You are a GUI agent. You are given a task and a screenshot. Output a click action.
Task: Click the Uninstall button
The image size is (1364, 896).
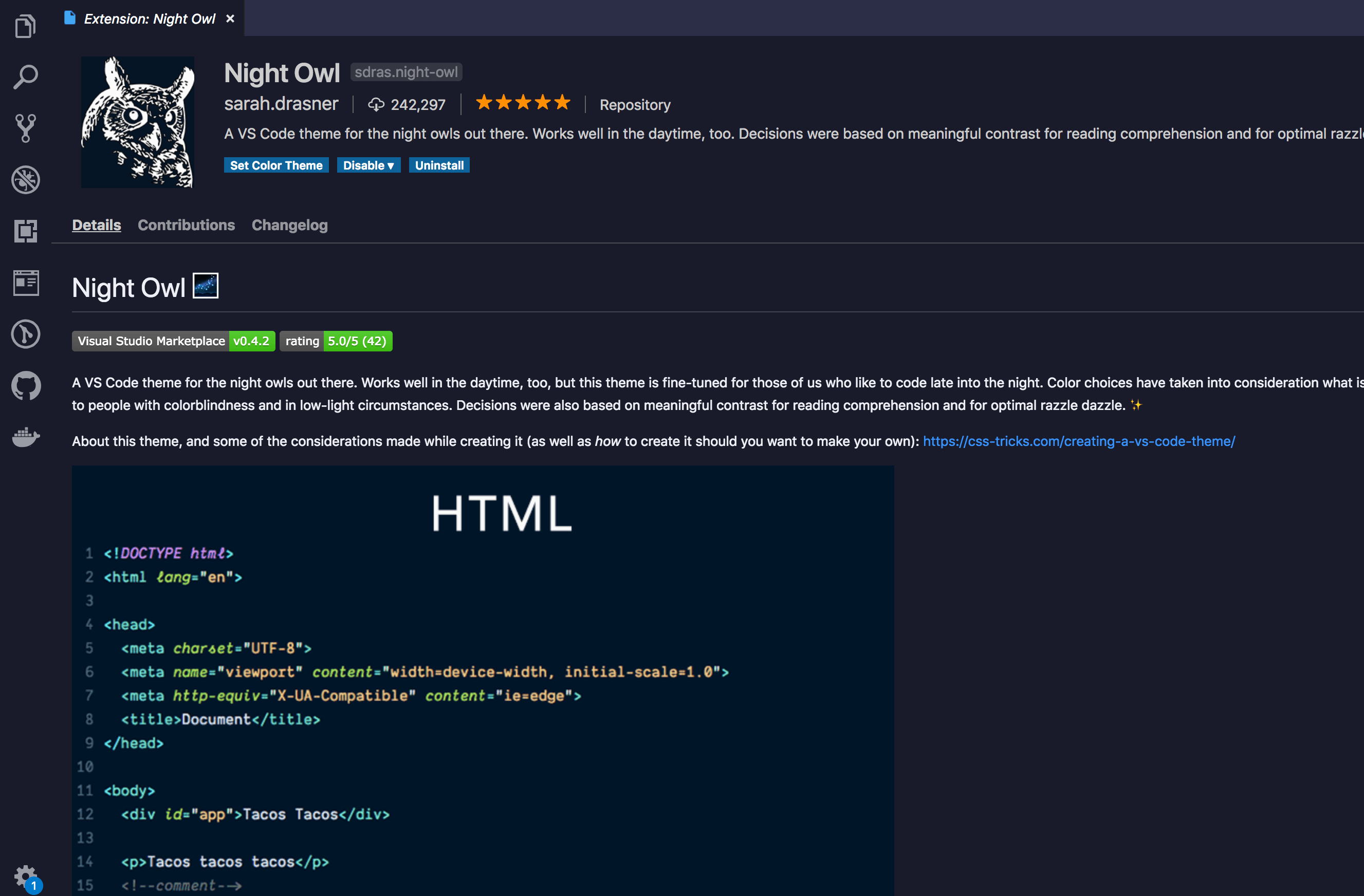click(439, 165)
